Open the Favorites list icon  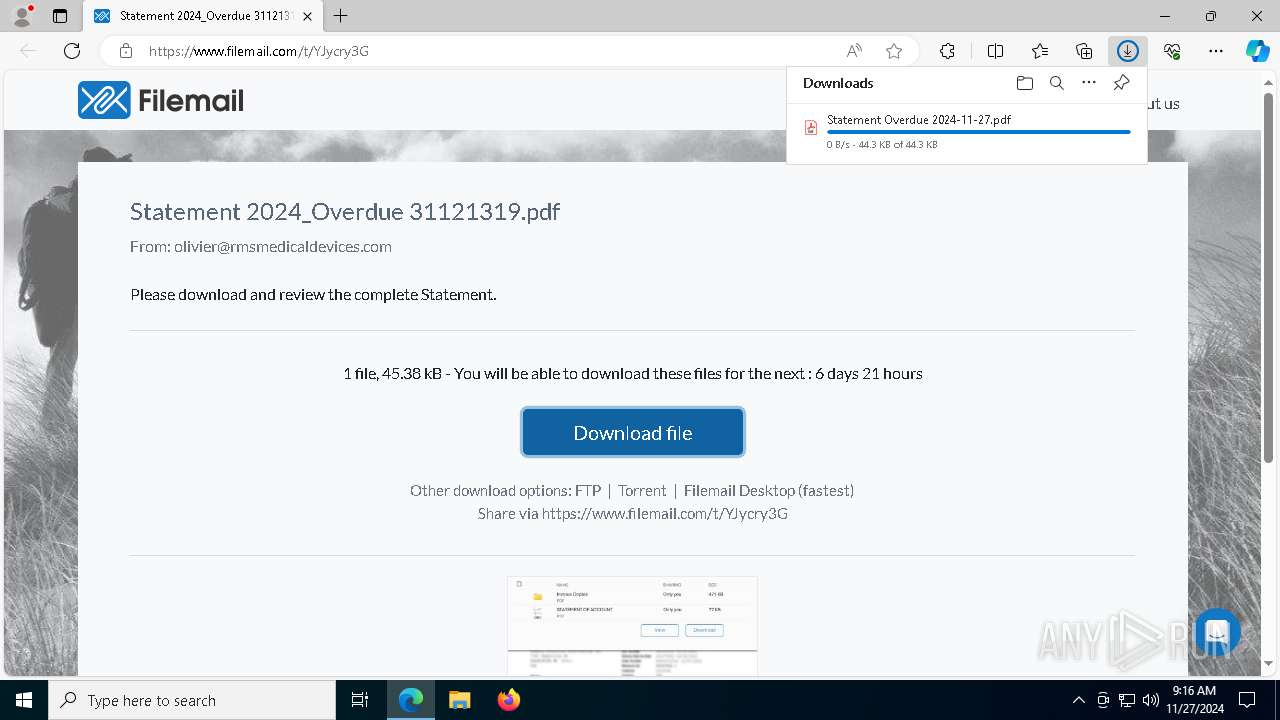1040,51
